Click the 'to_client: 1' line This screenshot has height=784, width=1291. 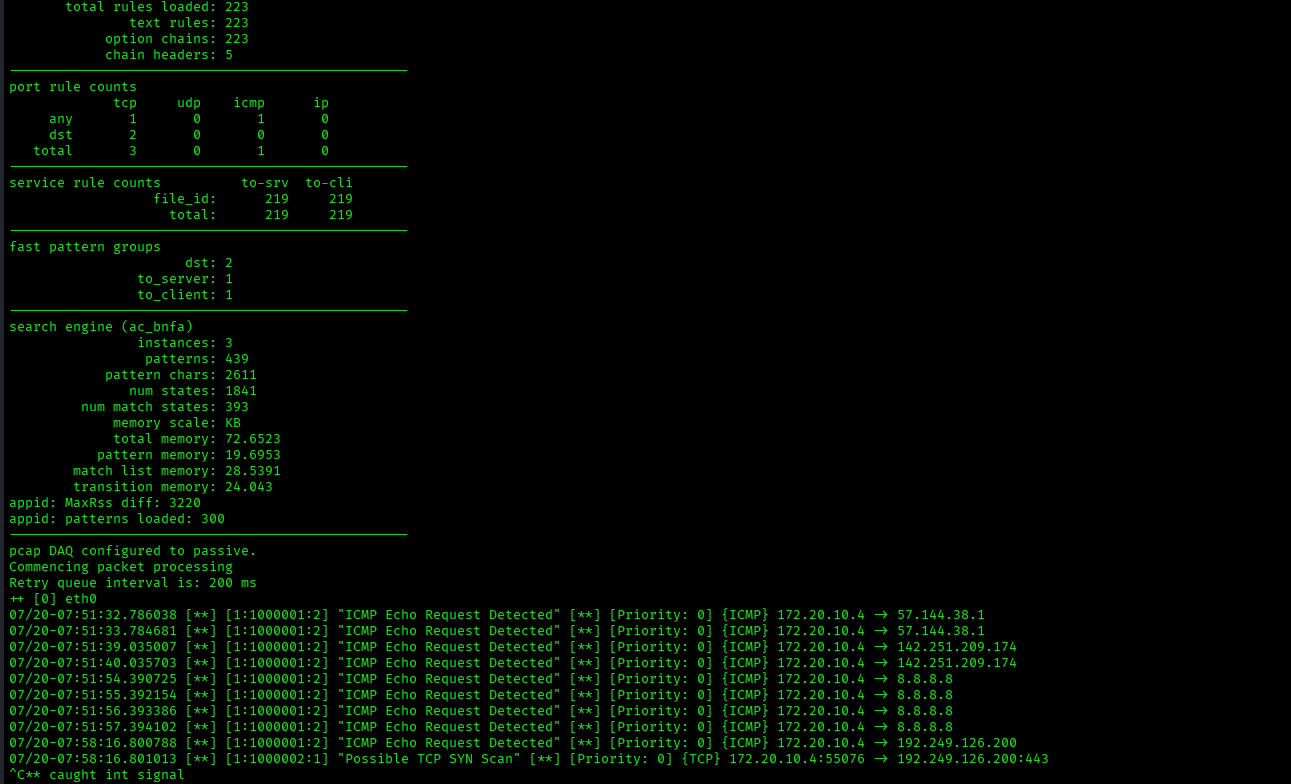tap(185, 295)
